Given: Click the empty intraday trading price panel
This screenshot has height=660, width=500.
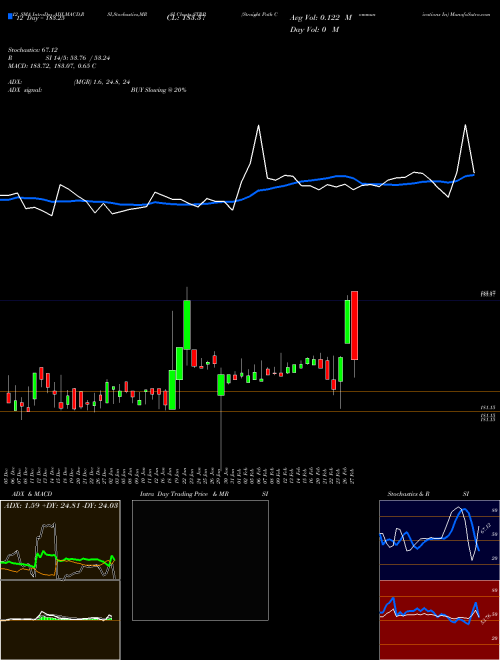Looking at the screenshot, I should 200,560.
